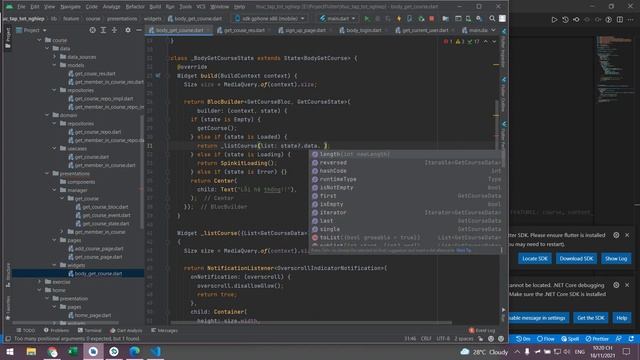Open more actions ellipsis in VS Code
The image size is (640, 360).
click(631, 20)
